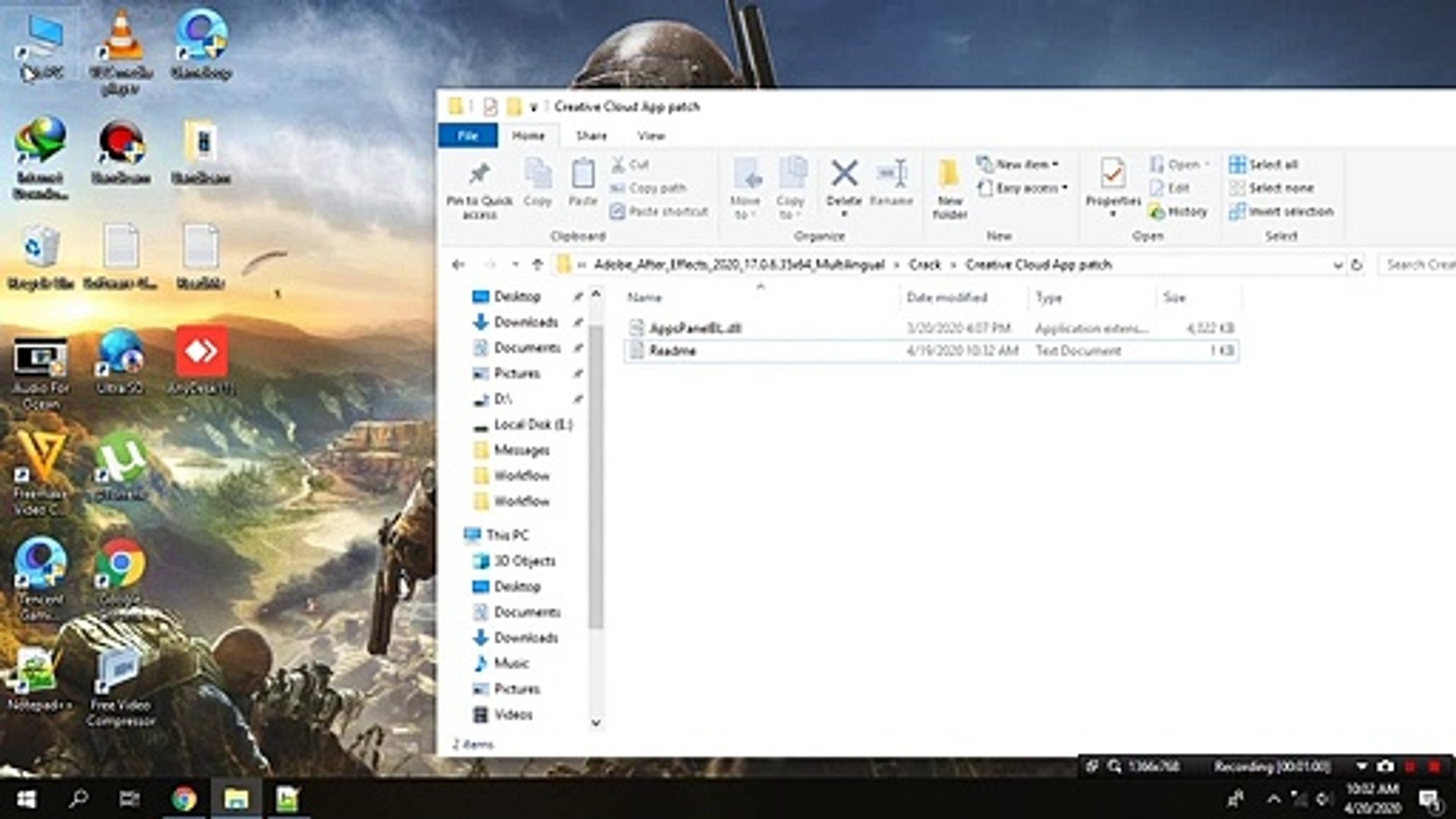Image resolution: width=1456 pixels, height=819 pixels.
Task: Open Downloads in Quick access sidebar
Action: click(x=526, y=322)
